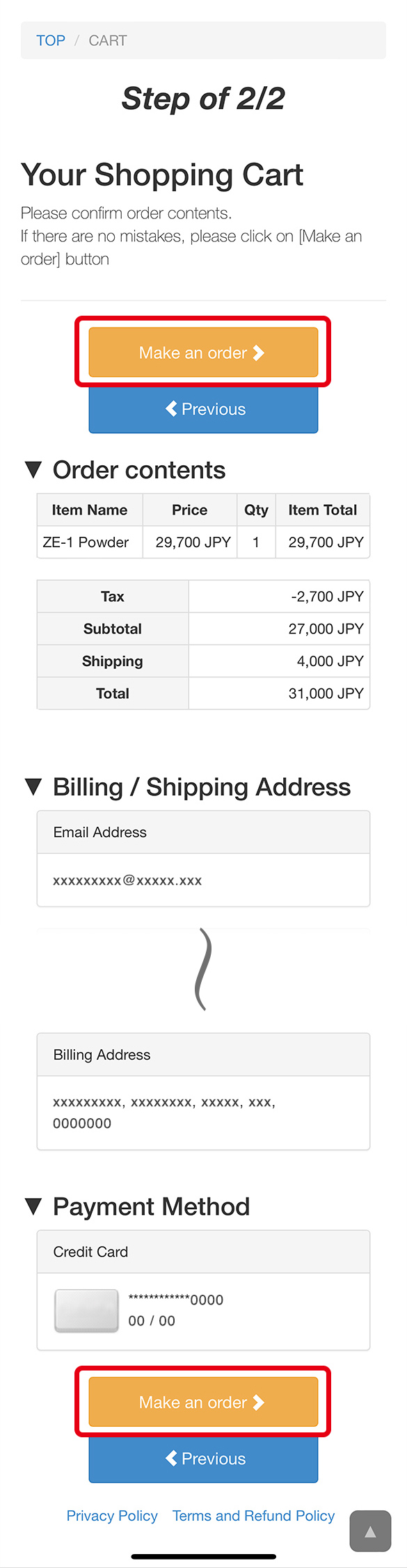Collapse the Order contents triangle
The image size is (407, 1568).
point(33,470)
